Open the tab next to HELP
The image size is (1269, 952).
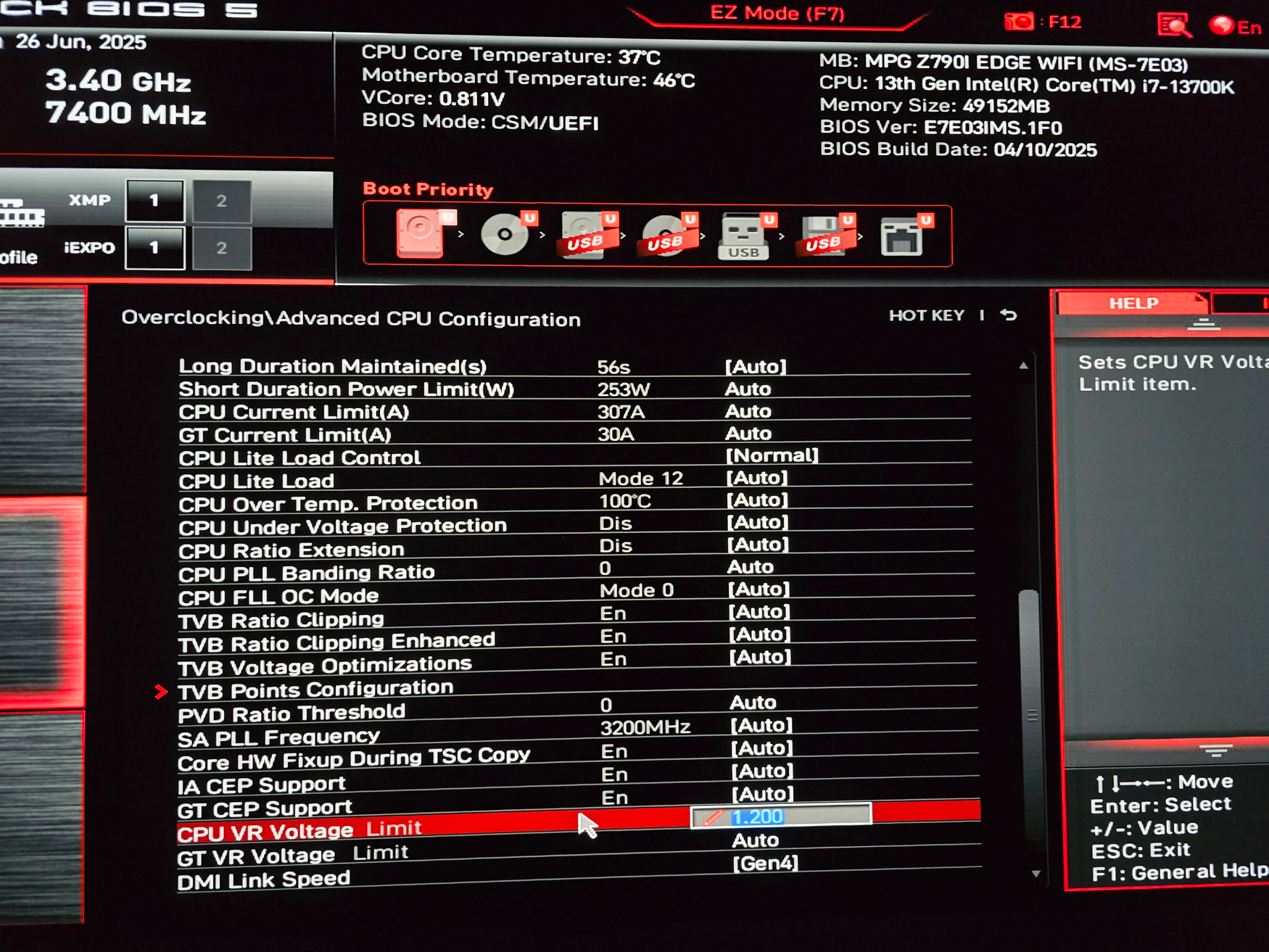(x=1241, y=303)
